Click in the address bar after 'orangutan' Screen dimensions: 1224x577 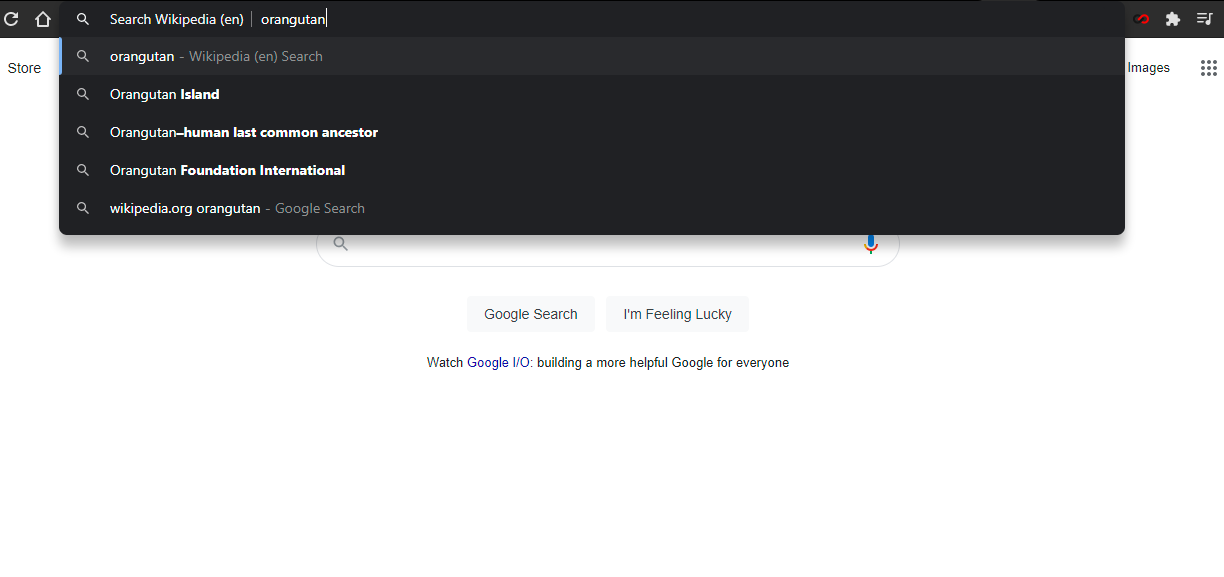500,19
